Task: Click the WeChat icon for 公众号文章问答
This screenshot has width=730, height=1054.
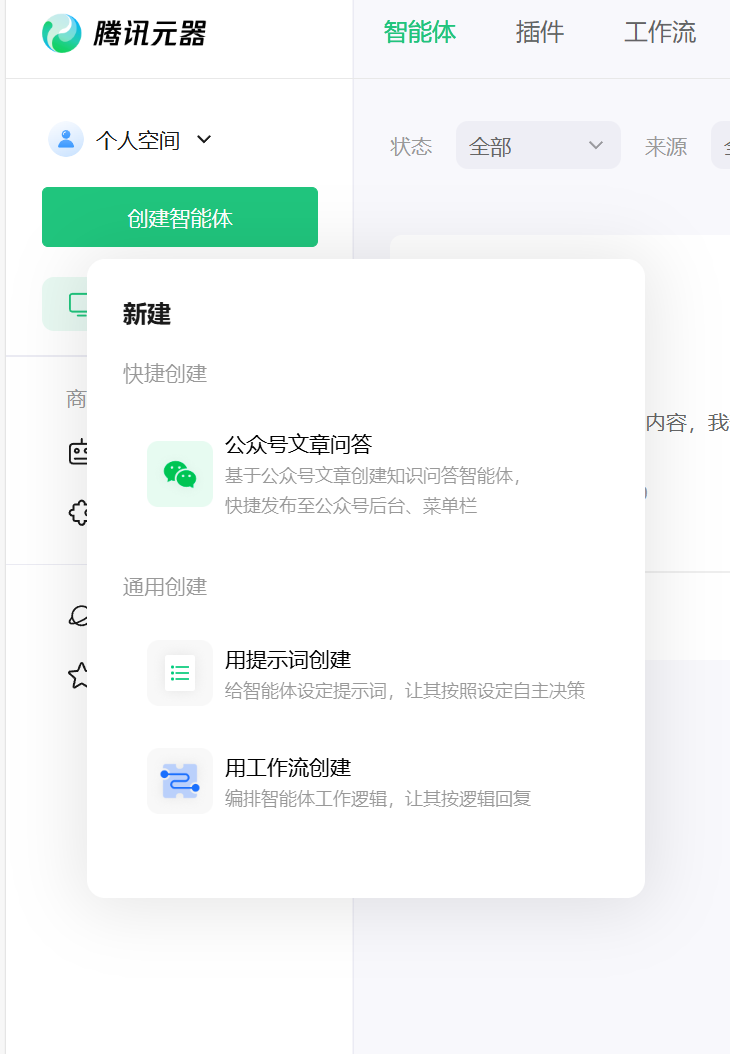Action: 180,474
